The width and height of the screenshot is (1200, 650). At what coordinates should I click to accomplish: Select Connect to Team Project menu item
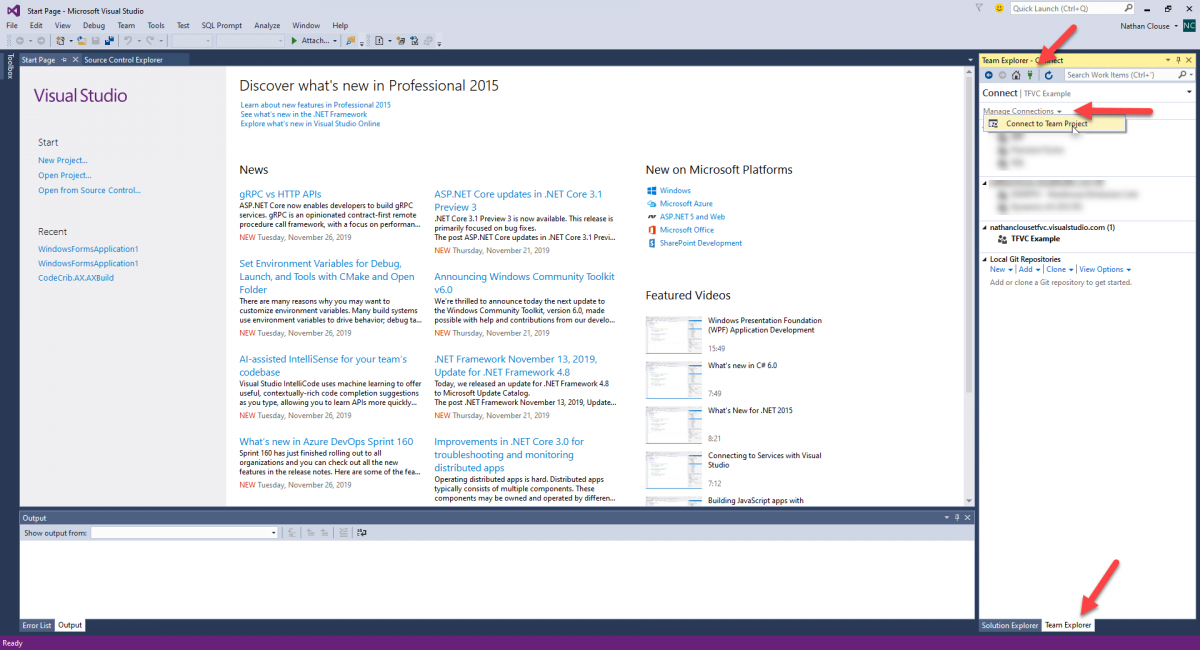(1055, 124)
